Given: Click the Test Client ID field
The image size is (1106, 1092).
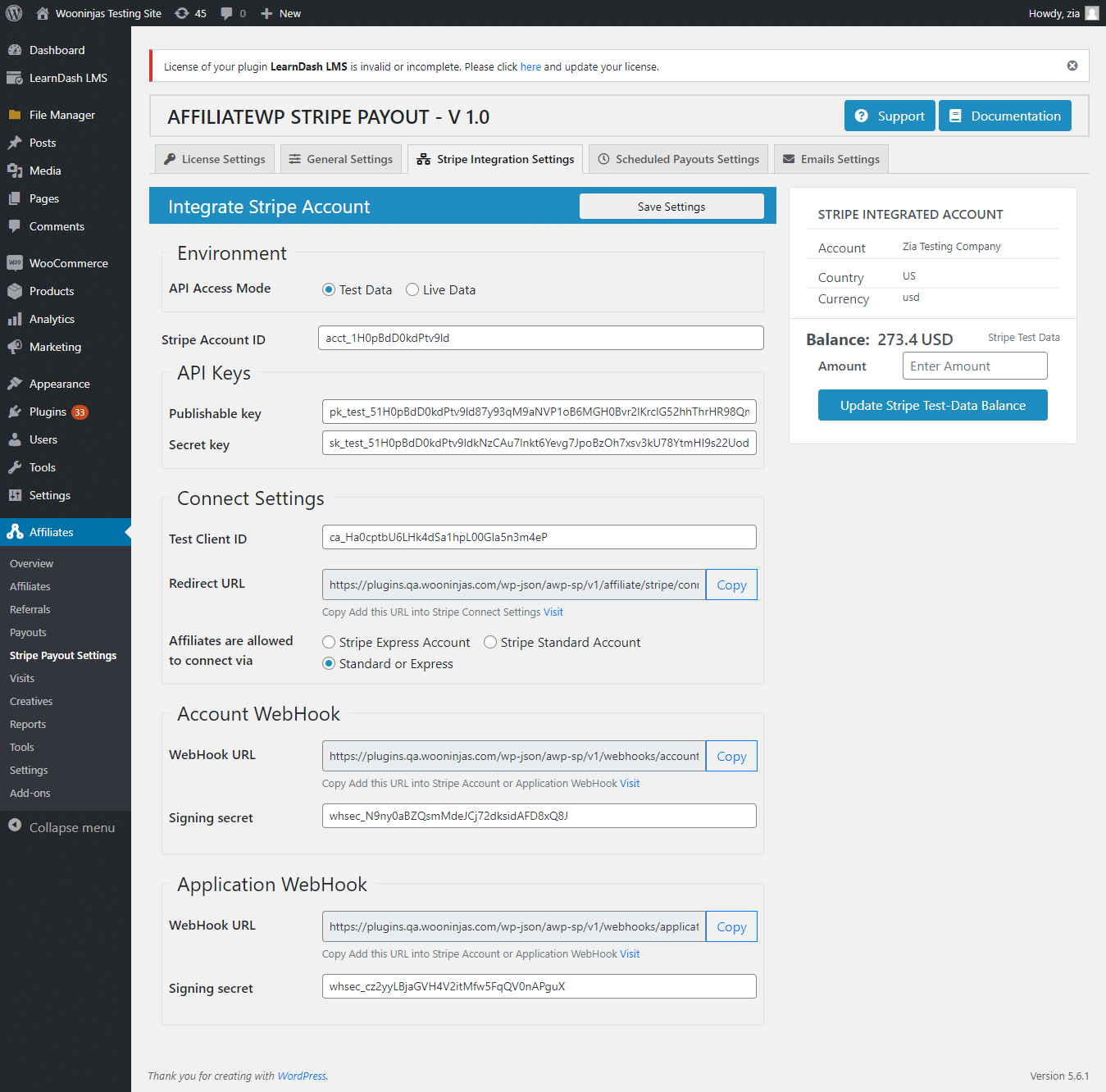Looking at the screenshot, I should point(539,537).
